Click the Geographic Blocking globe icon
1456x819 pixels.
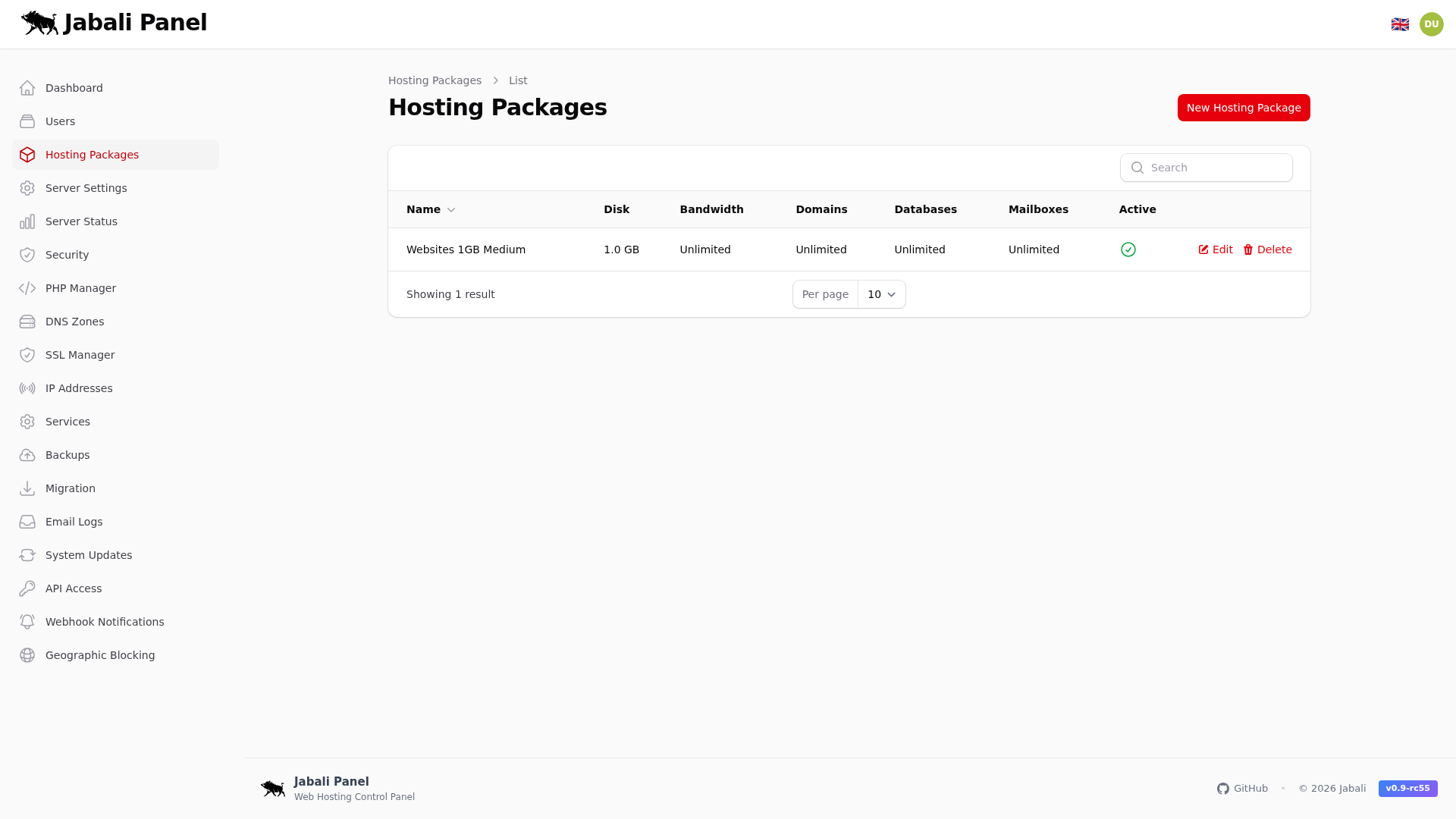(x=27, y=655)
